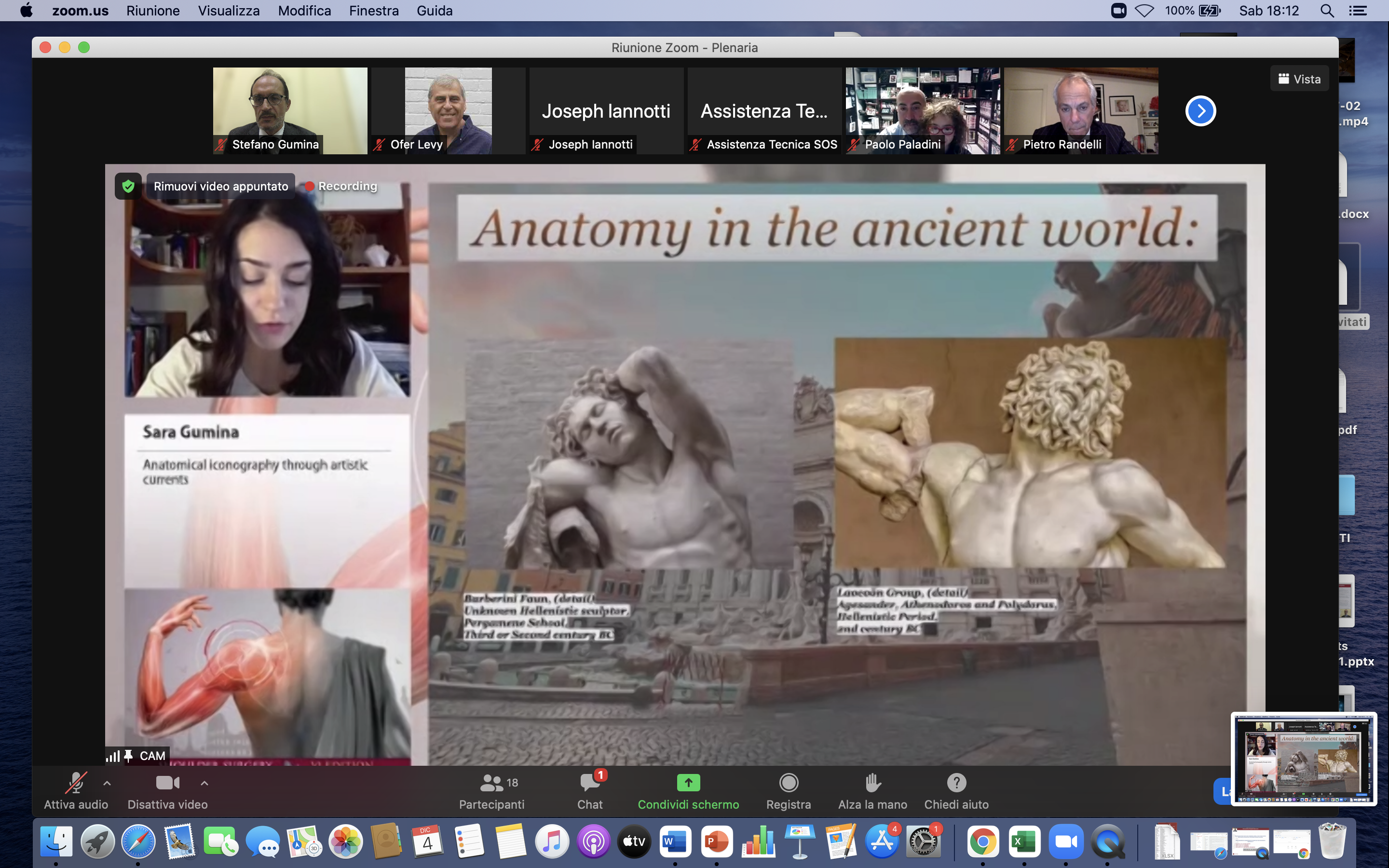Click the CAM pinned video label
Viewport: 1389px width, 868px height.
(138, 756)
